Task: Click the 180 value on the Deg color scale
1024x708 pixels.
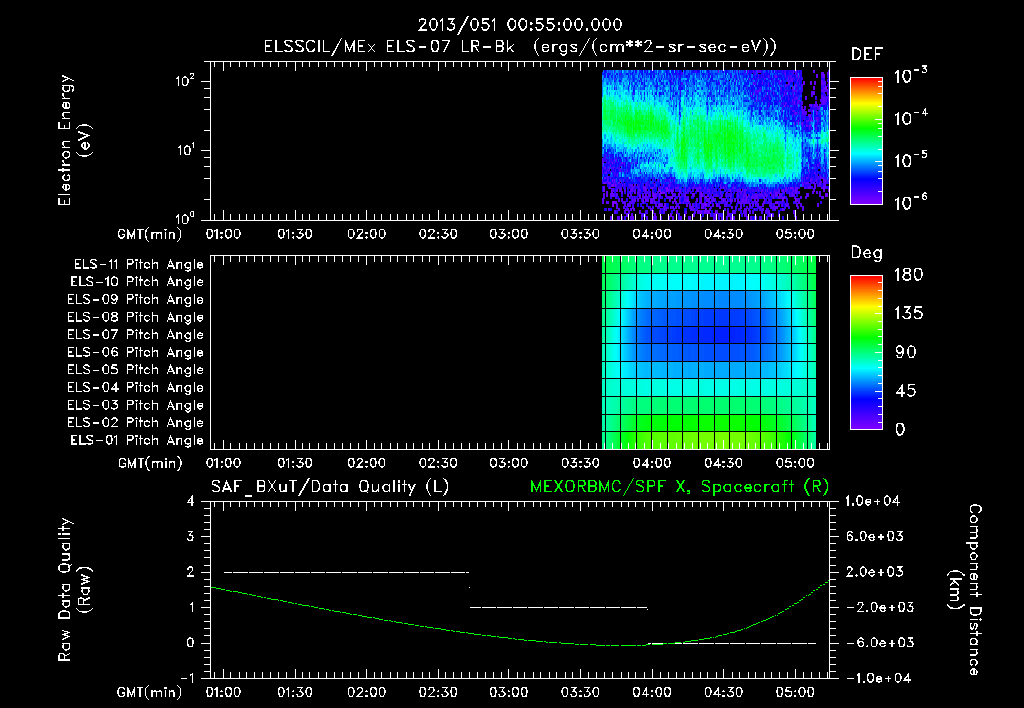Action: [908, 274]
